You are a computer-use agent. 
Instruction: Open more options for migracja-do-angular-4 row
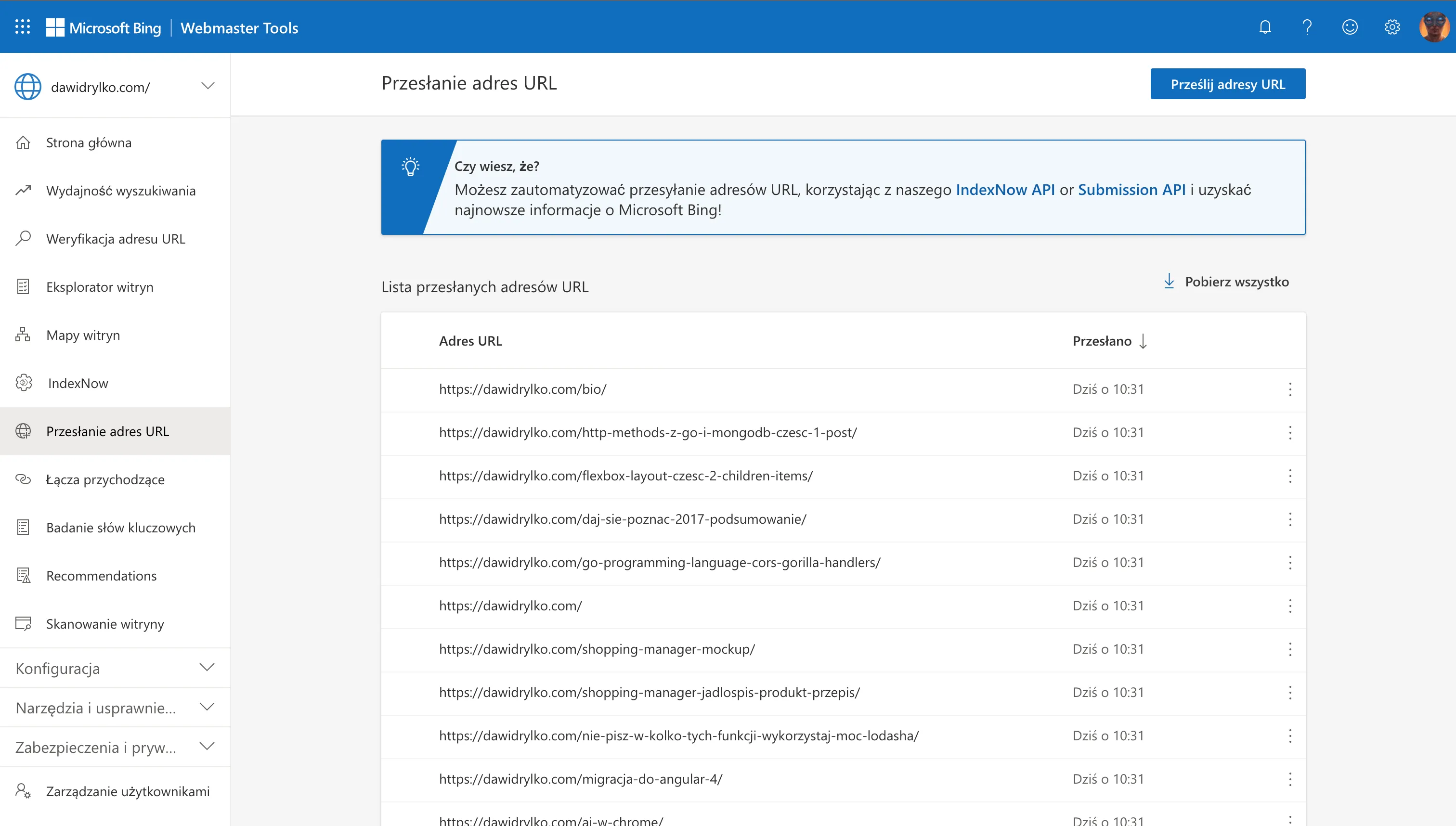(1290, 779)
